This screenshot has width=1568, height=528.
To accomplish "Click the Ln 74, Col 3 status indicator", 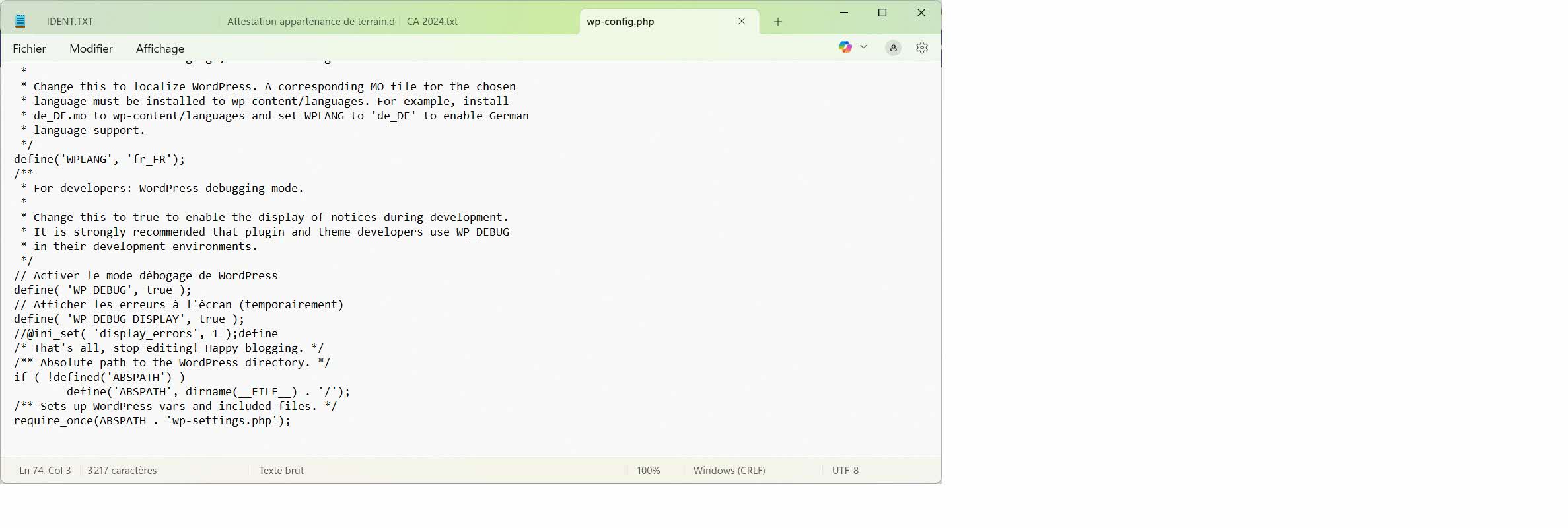I will pos(45,471).
